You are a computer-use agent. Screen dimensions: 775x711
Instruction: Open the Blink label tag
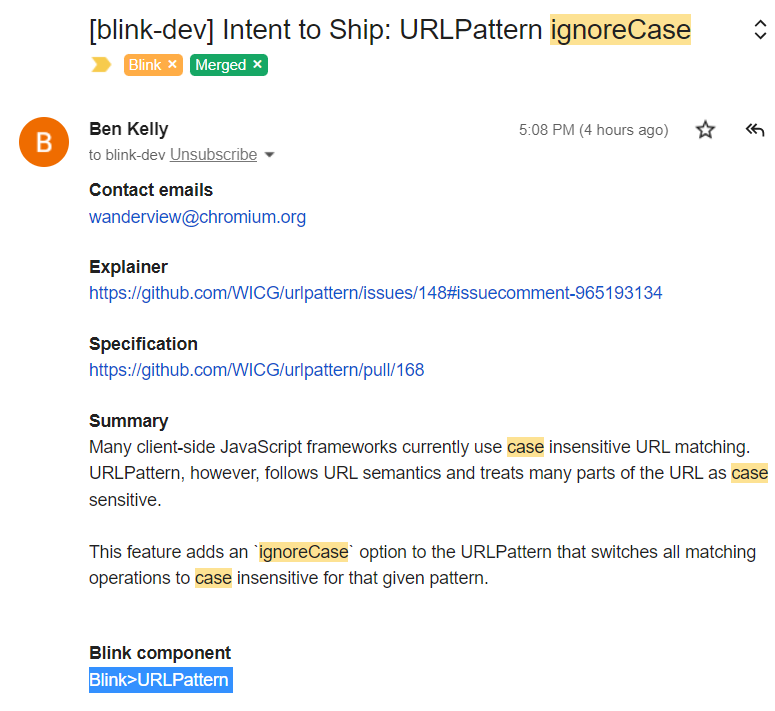(145, 65)
